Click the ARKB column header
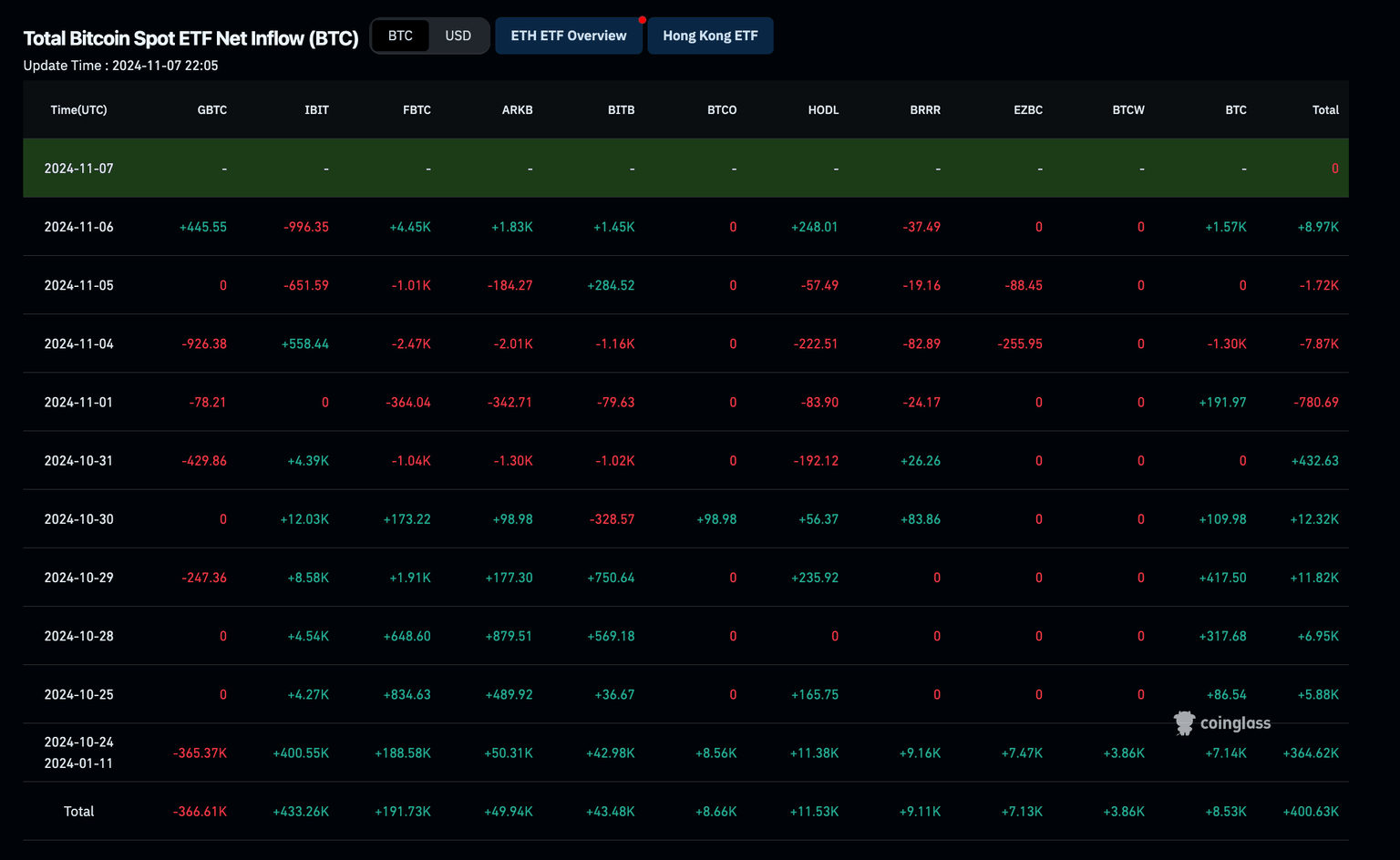Image resolution: width=1400 pixels, height=860 pixels. pos(517,110)
